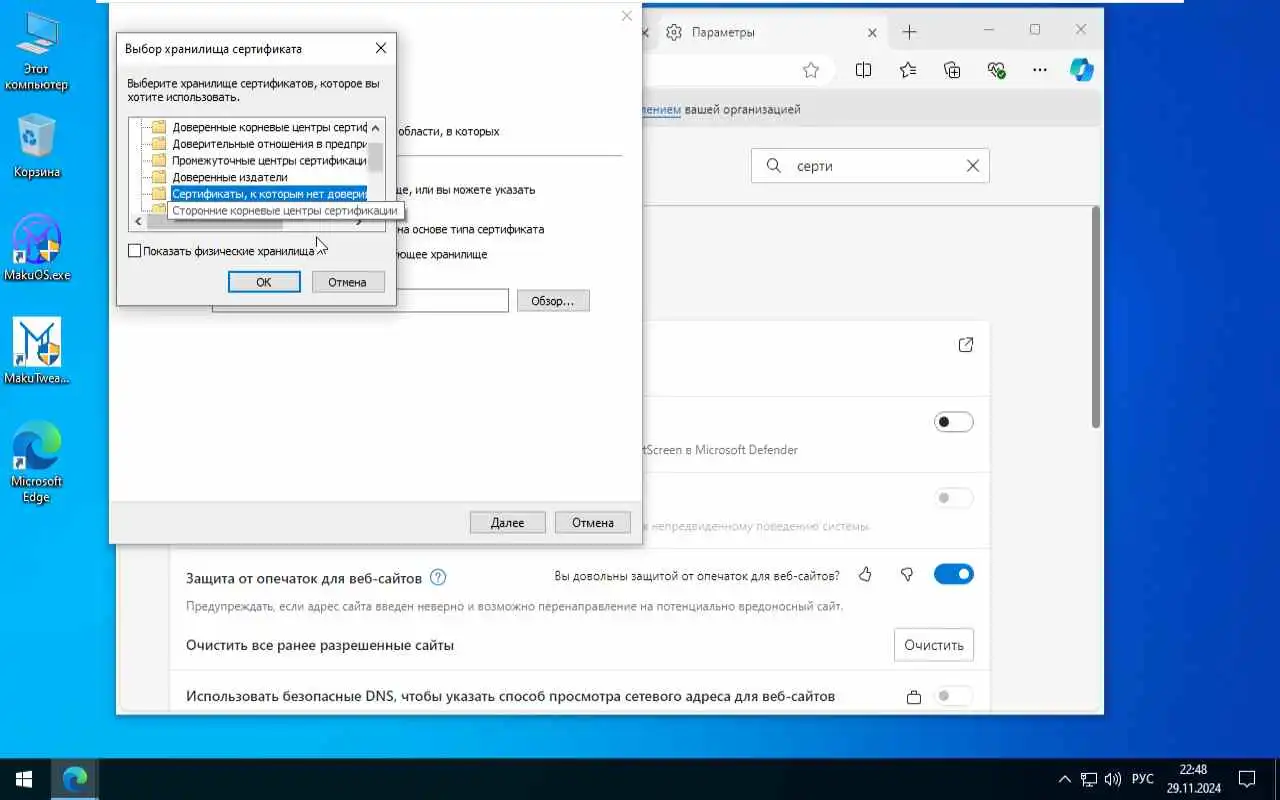The width and height of the screenshot is (1280, 800).
Task: Add page to favorites star icon
Action: click(x=811, y=70)
